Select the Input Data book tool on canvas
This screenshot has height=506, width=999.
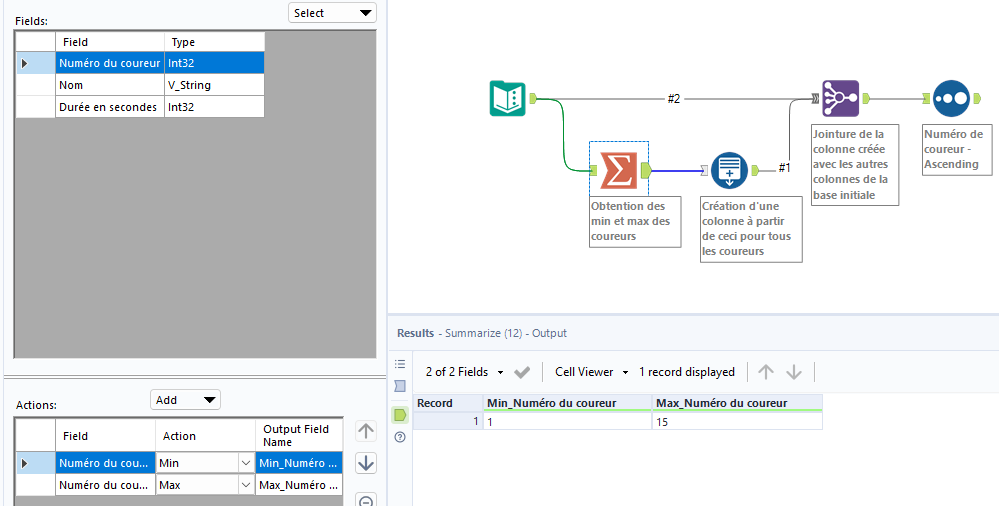click(x=507, y=99)
